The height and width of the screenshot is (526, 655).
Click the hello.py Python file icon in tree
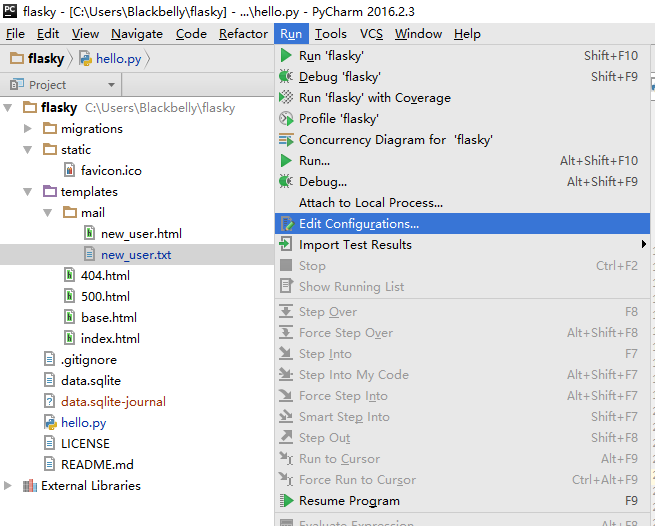pyautogui.click(x=50, y=422)
